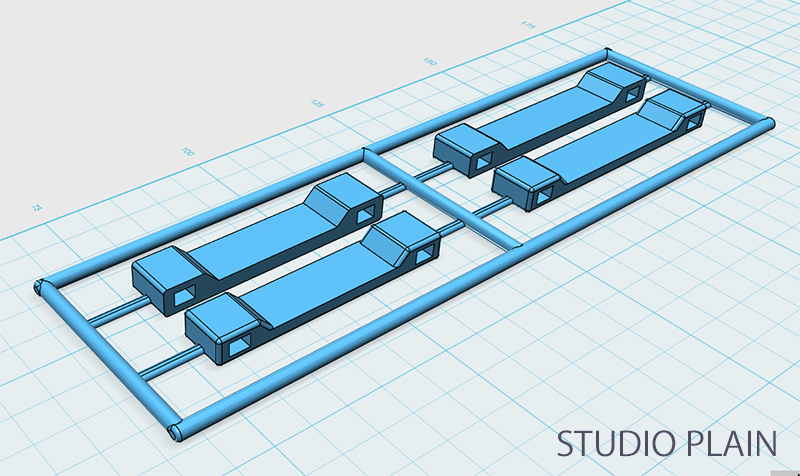800x476 pixels.
Task: Select the middle crossbar dividing the sprue frame
Action: point(441,198)
